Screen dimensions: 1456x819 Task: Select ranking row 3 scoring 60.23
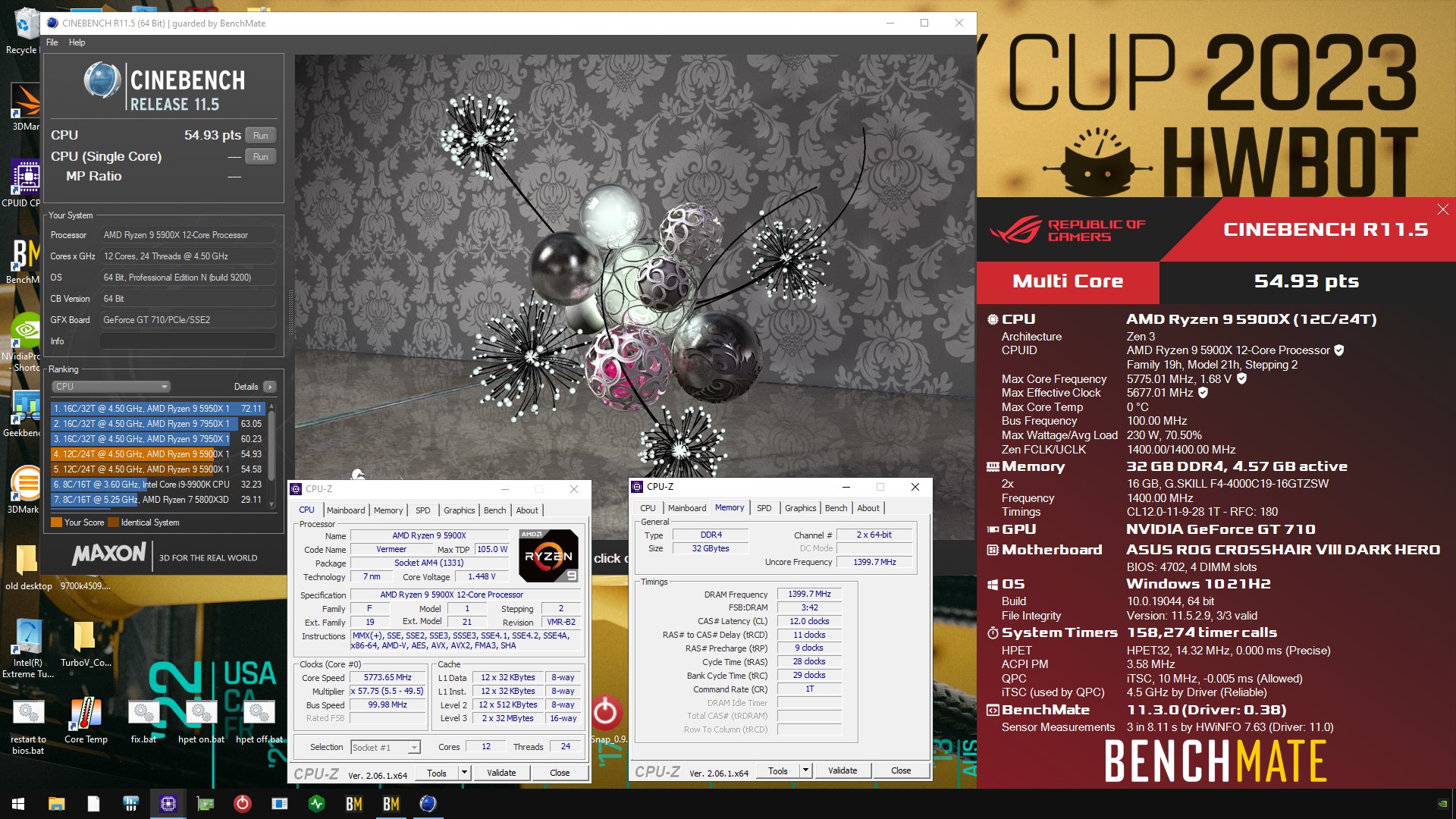point(158,439)
